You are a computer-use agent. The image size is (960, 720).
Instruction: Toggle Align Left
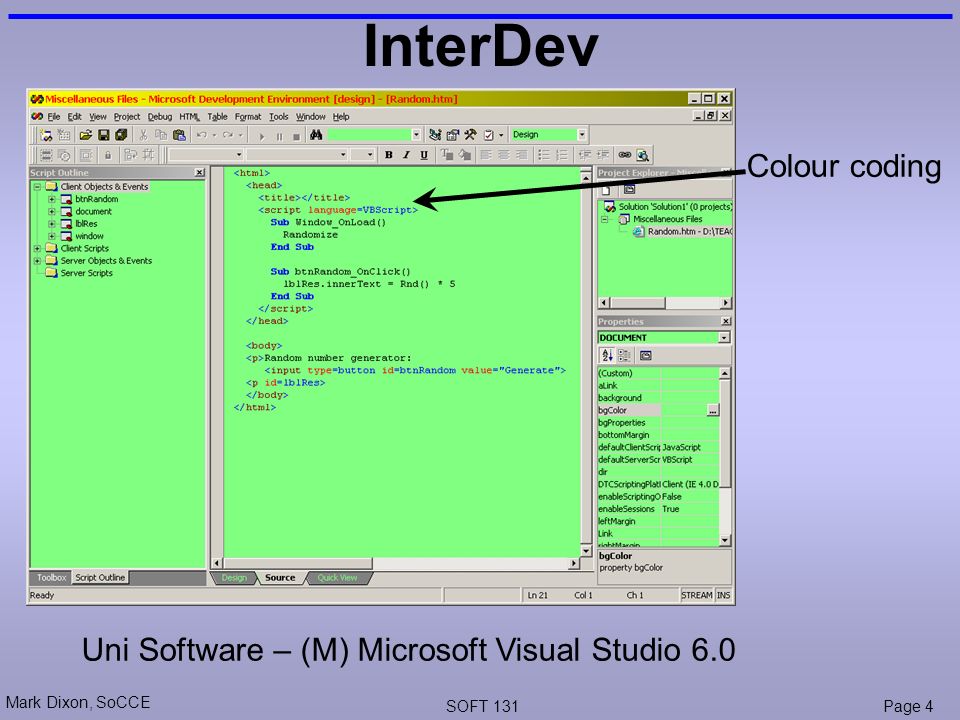click(486, 155)
